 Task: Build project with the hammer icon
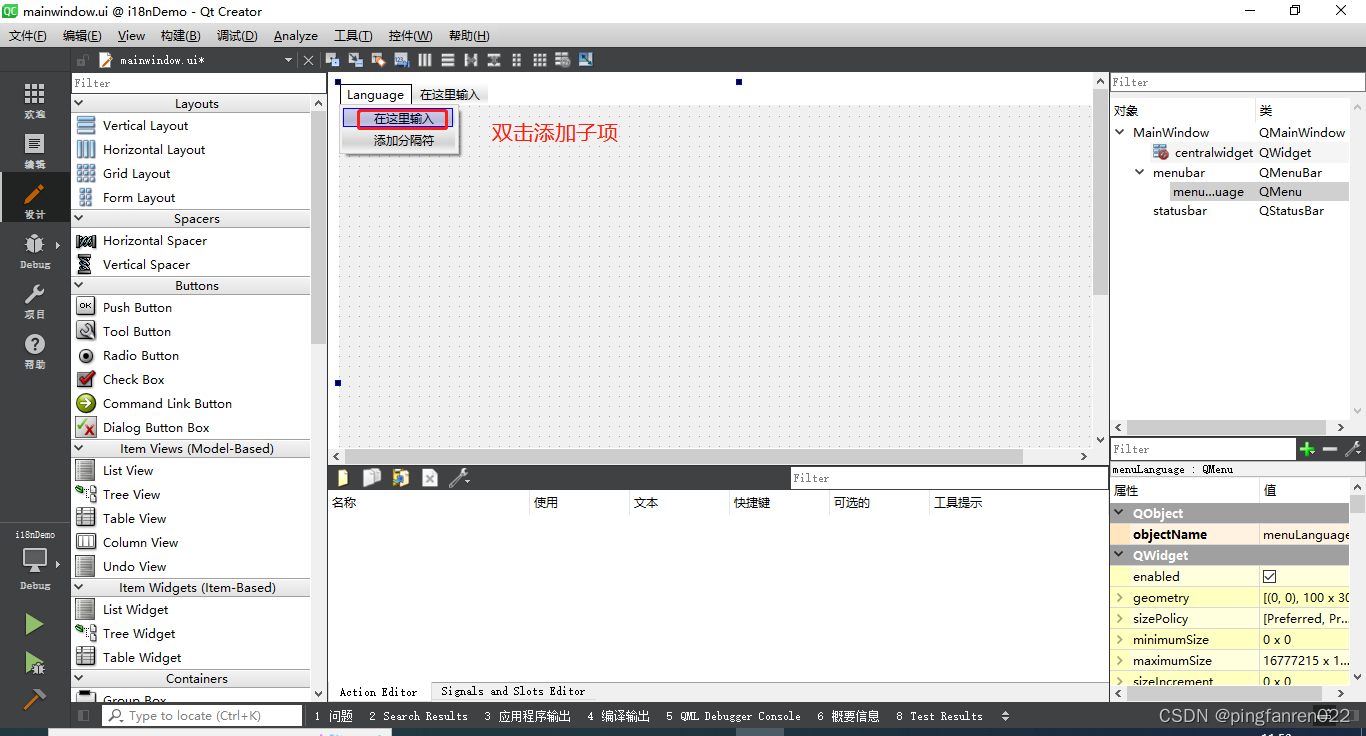pos(34,698)
